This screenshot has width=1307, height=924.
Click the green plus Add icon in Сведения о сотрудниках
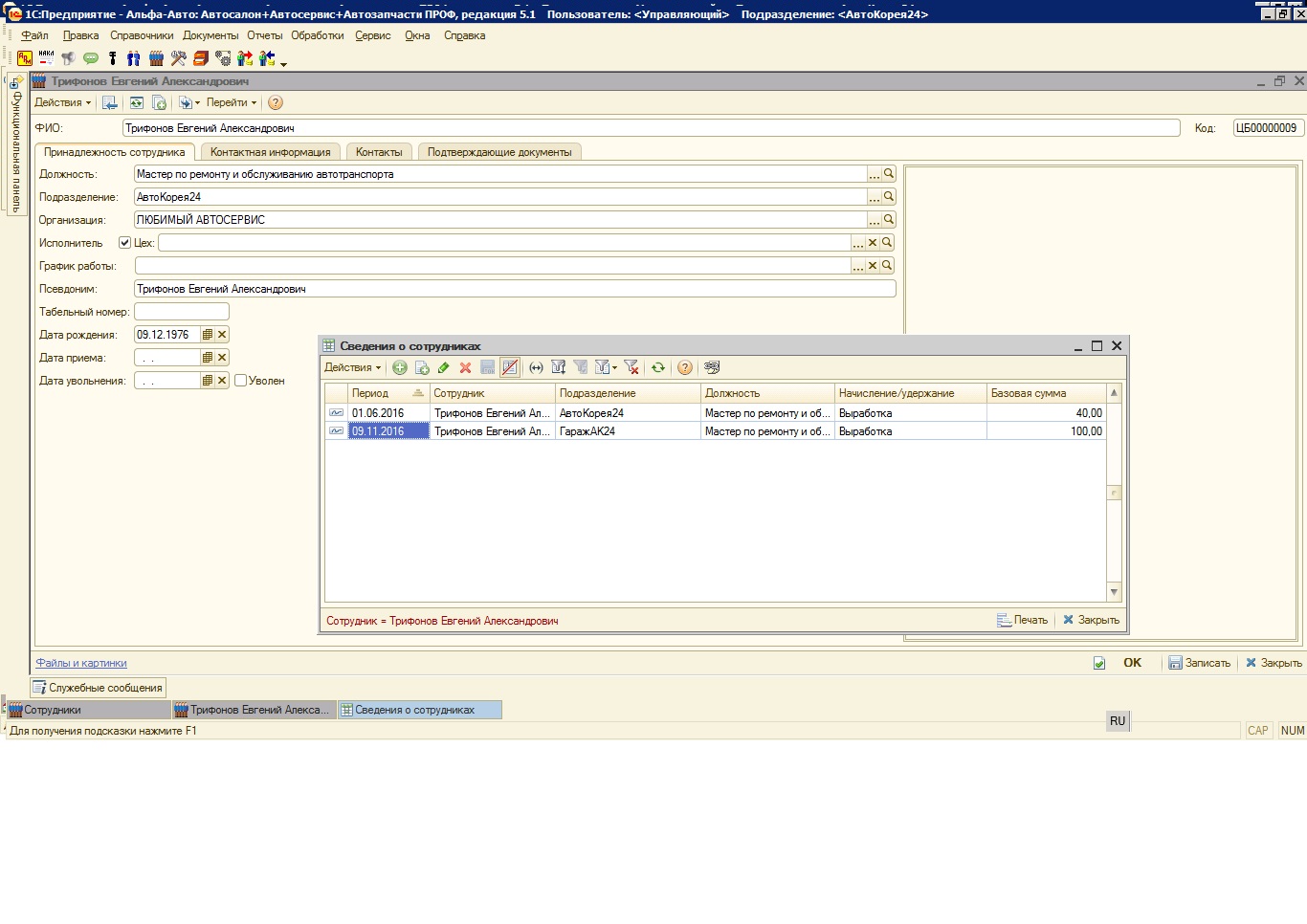coord(400,367)
